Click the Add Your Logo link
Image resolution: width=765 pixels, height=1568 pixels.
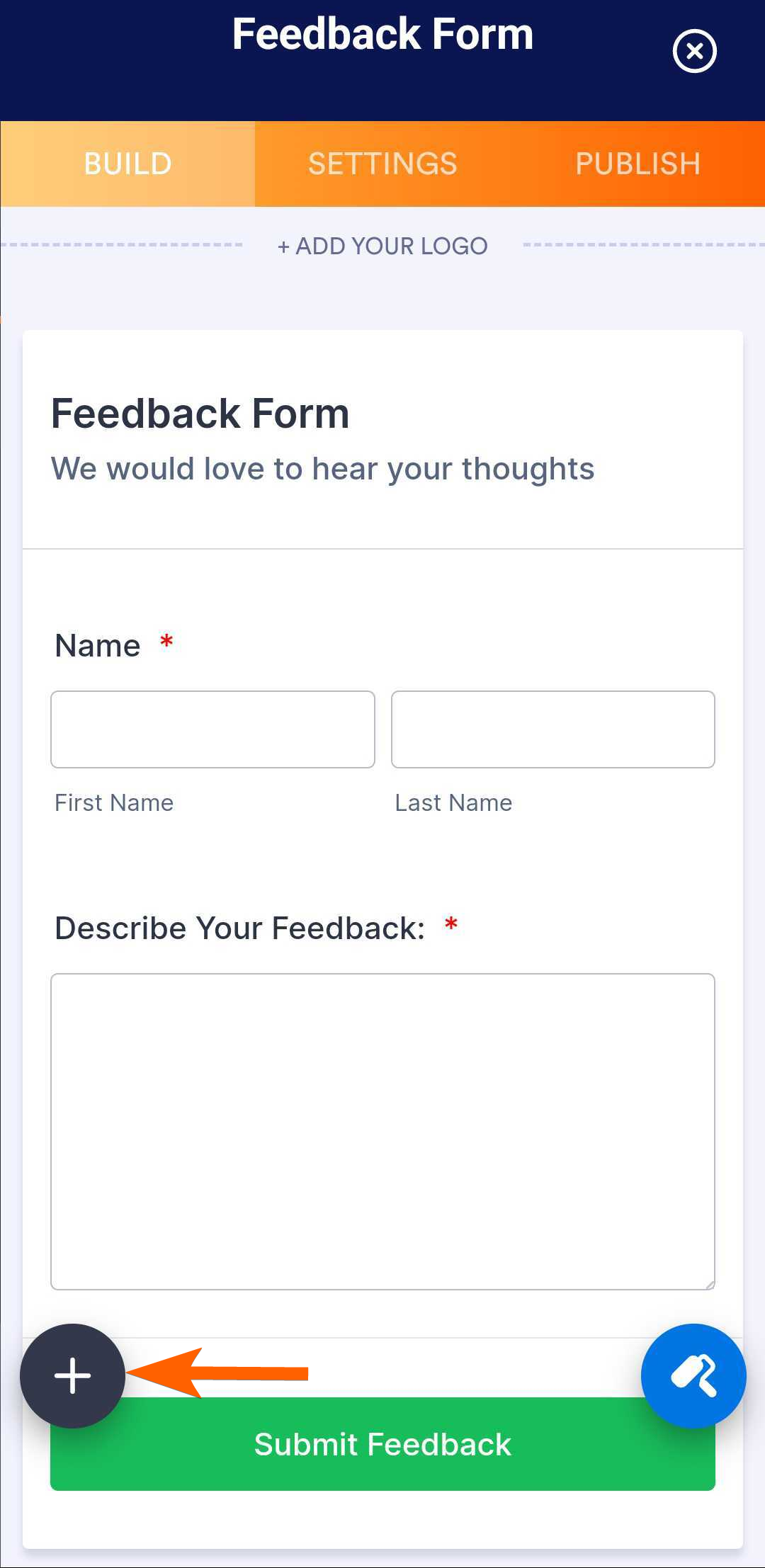click(x=382, y=246)
